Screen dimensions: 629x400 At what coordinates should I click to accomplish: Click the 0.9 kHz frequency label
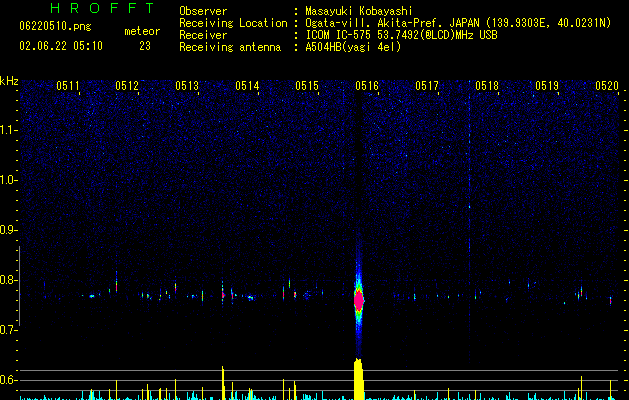[8, 230]
